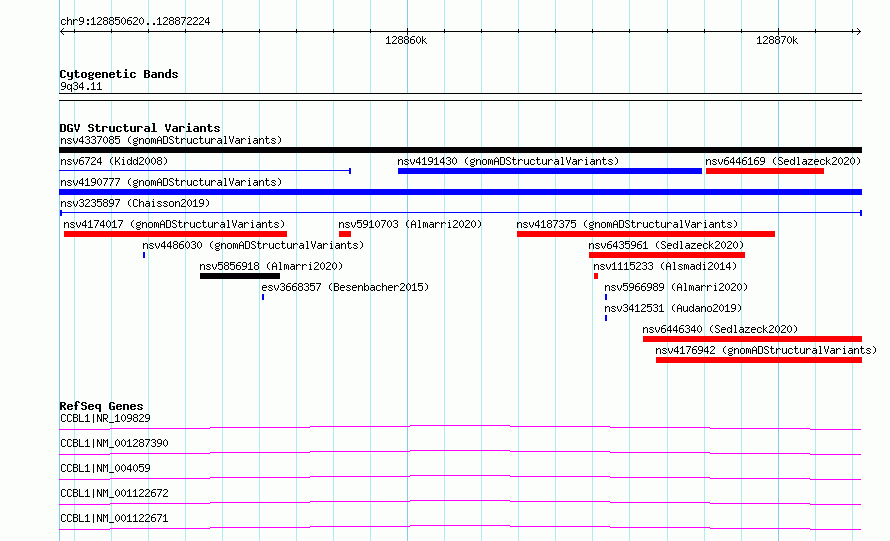890x541 pixels.
Task: Click the thick blue nsv4190777 bar
Action: (460, 192)
